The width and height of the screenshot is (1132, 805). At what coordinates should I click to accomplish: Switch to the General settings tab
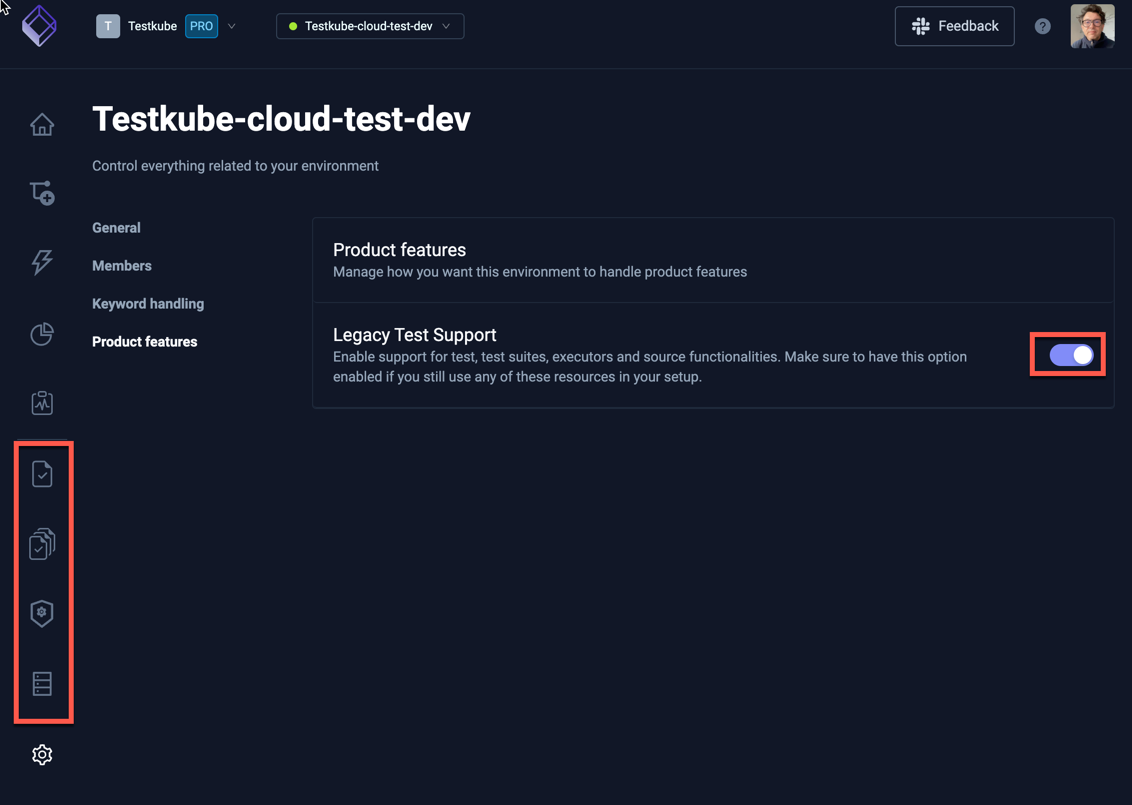tap(116, 228)
